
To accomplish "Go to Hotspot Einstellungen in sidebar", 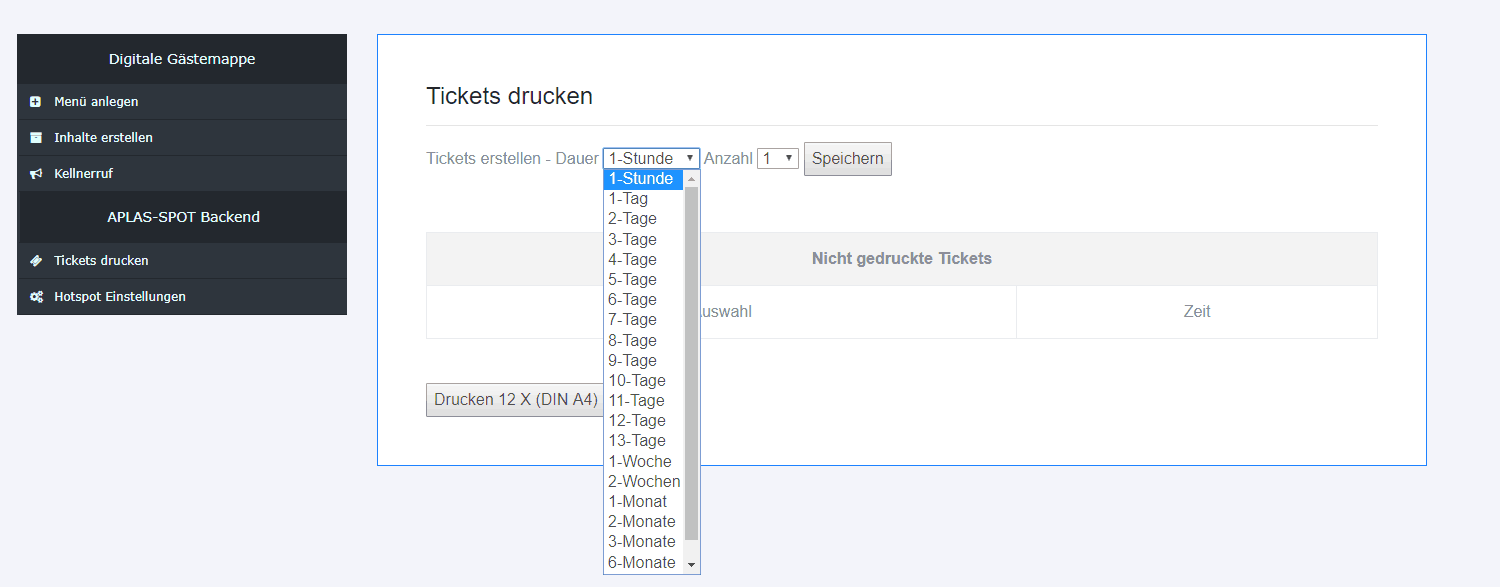I will (x=119, y=297).
